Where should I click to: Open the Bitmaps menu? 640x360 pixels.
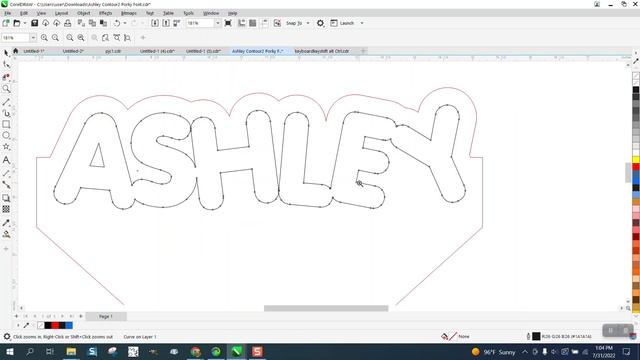click(x=129, y=13)
